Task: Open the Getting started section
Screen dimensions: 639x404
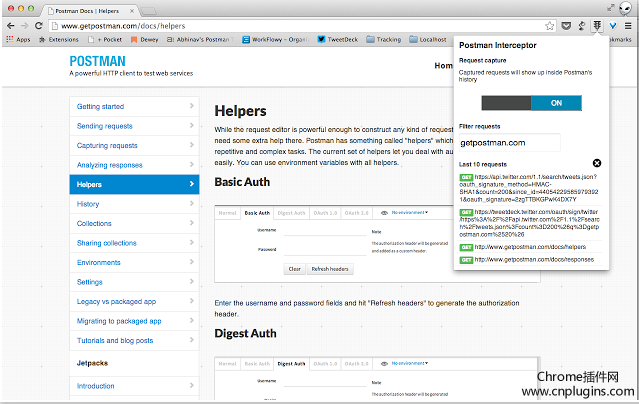Action: (x=134, y=106)
